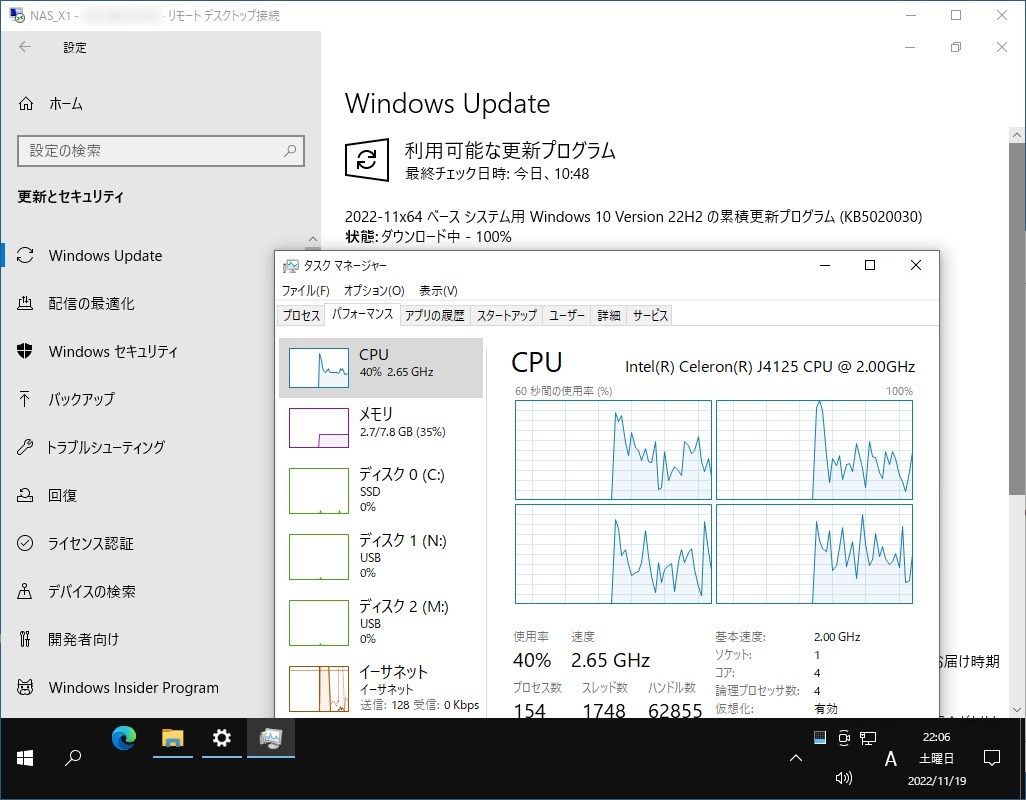Open File Explorer from taskbar
Screen dimensions: 1026x800
point(173,738)
